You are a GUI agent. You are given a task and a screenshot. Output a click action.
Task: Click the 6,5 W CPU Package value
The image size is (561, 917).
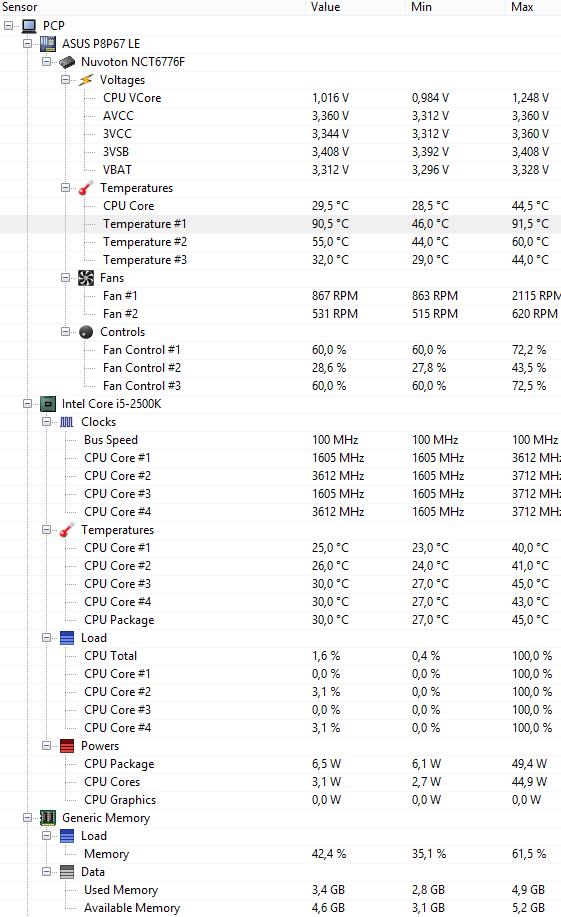[326, 764]
